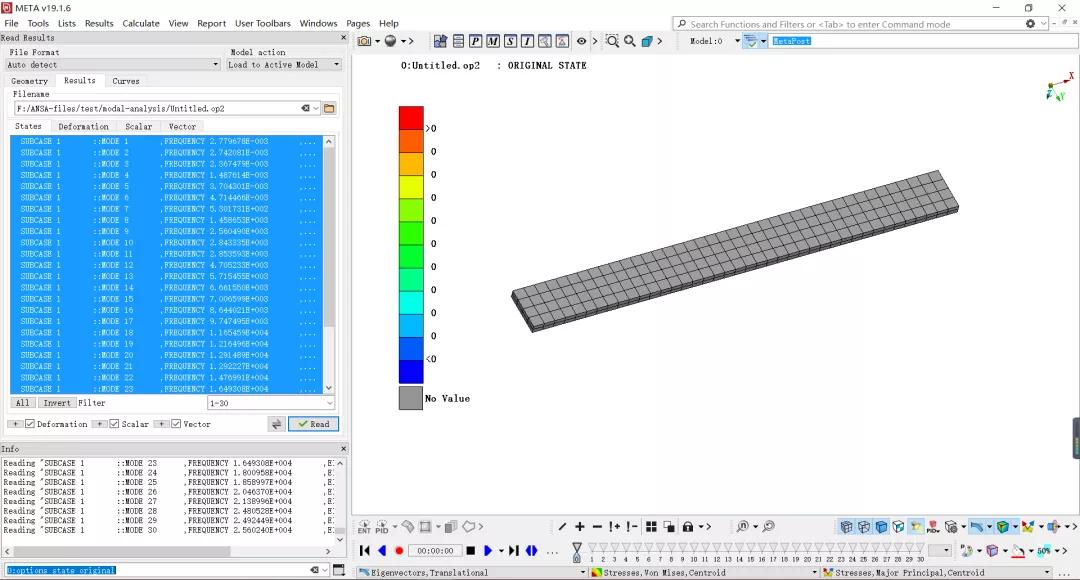Toggle the deformation beam icon
This screenshot has height=580, width=1080.
click(x=976, y=527)
